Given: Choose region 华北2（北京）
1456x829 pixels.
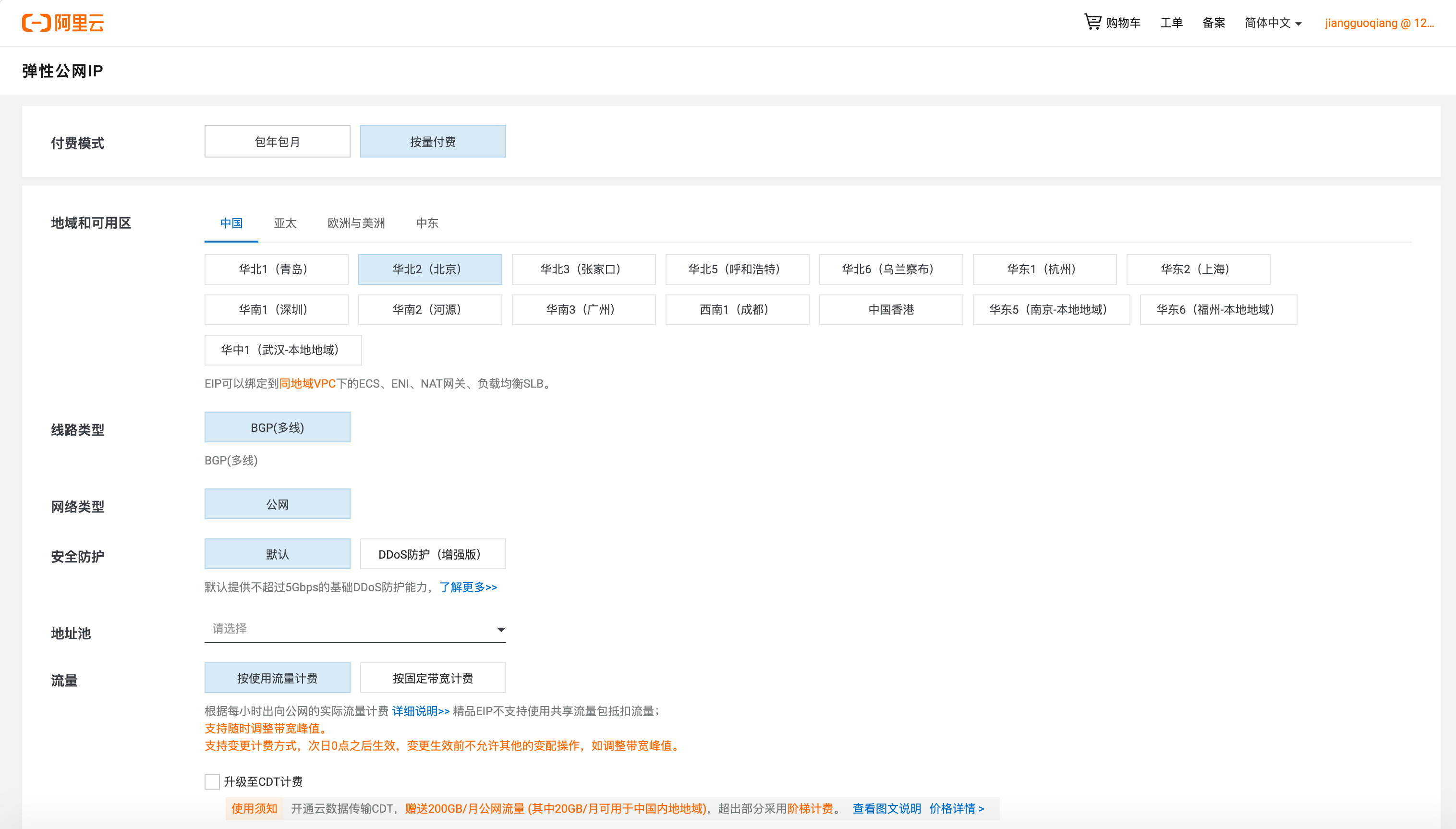Looking at the screenshot, I should [430, 269].
